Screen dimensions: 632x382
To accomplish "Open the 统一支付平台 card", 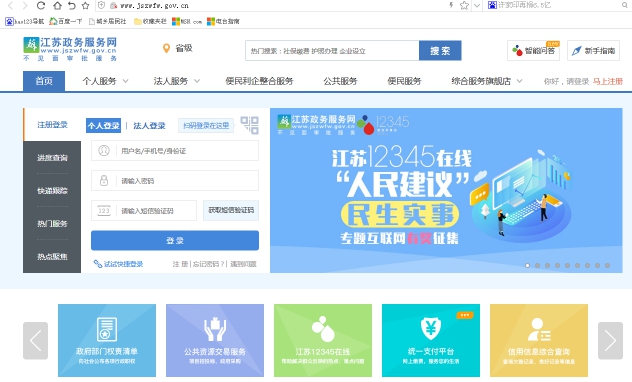I will (x=431, y=340).
